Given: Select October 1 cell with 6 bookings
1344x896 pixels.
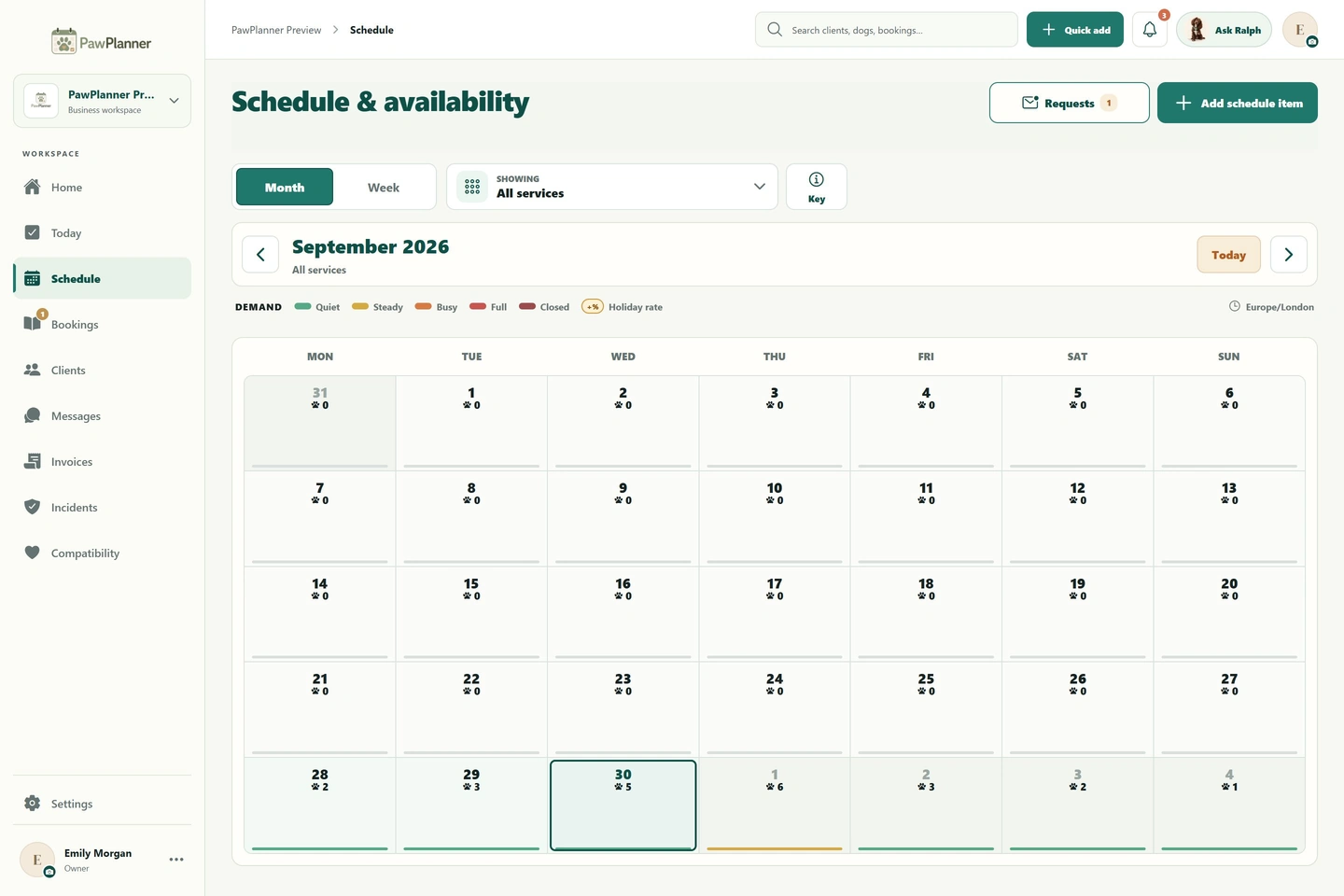Looking at the screenshot, I should pyautogui.click(x=775, y=805).
